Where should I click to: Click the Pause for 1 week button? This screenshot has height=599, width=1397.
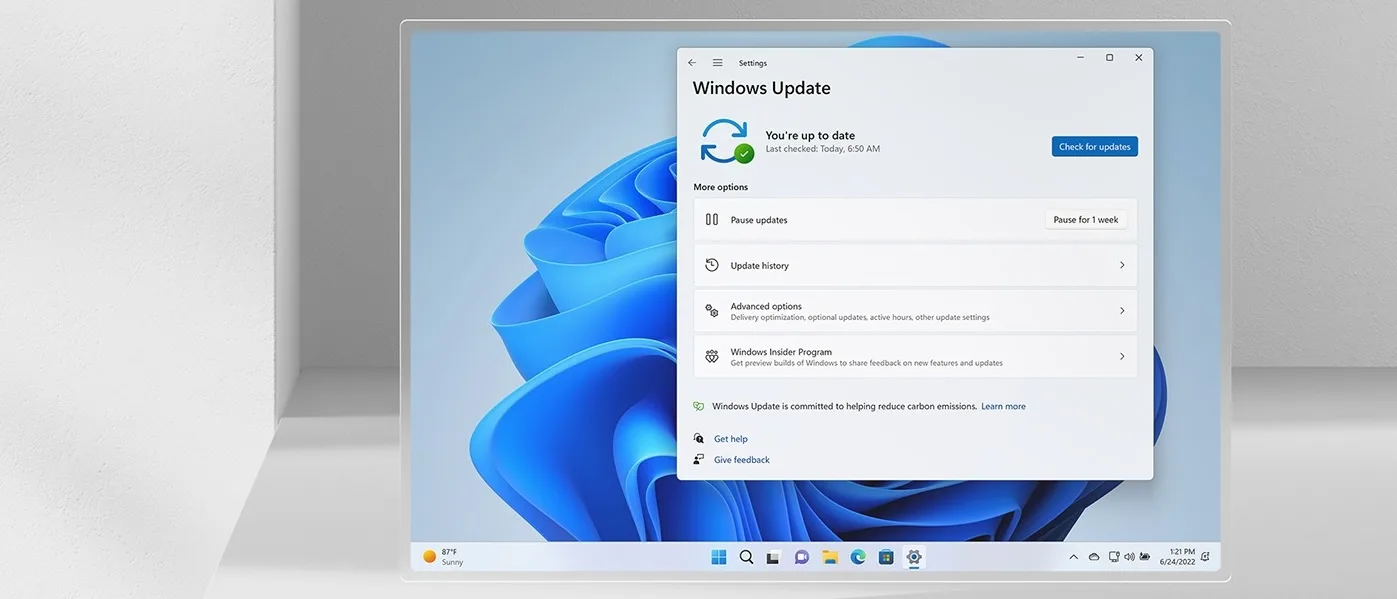[1085, 220]
